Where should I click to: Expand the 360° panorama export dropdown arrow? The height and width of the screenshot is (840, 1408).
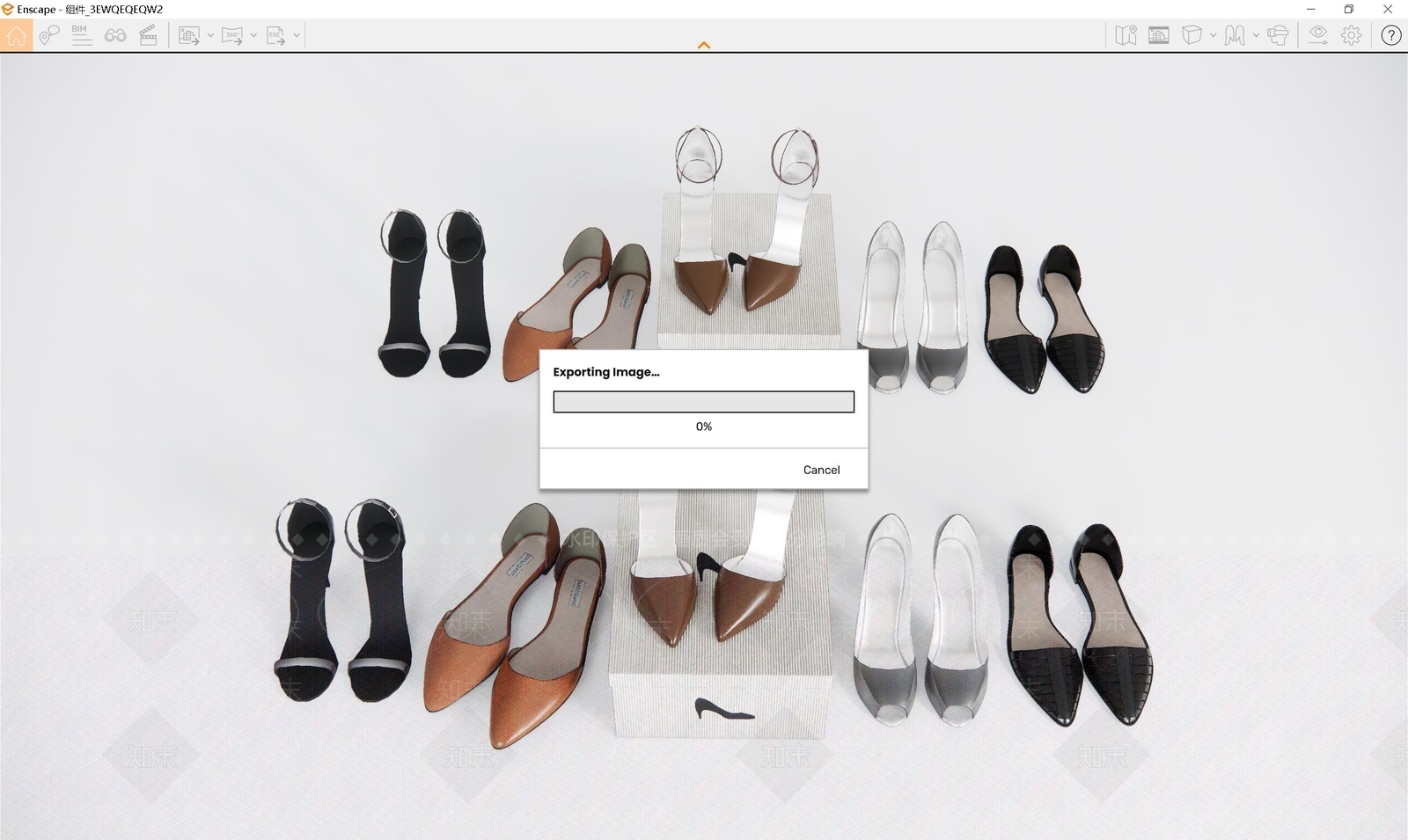click(253, 36)
